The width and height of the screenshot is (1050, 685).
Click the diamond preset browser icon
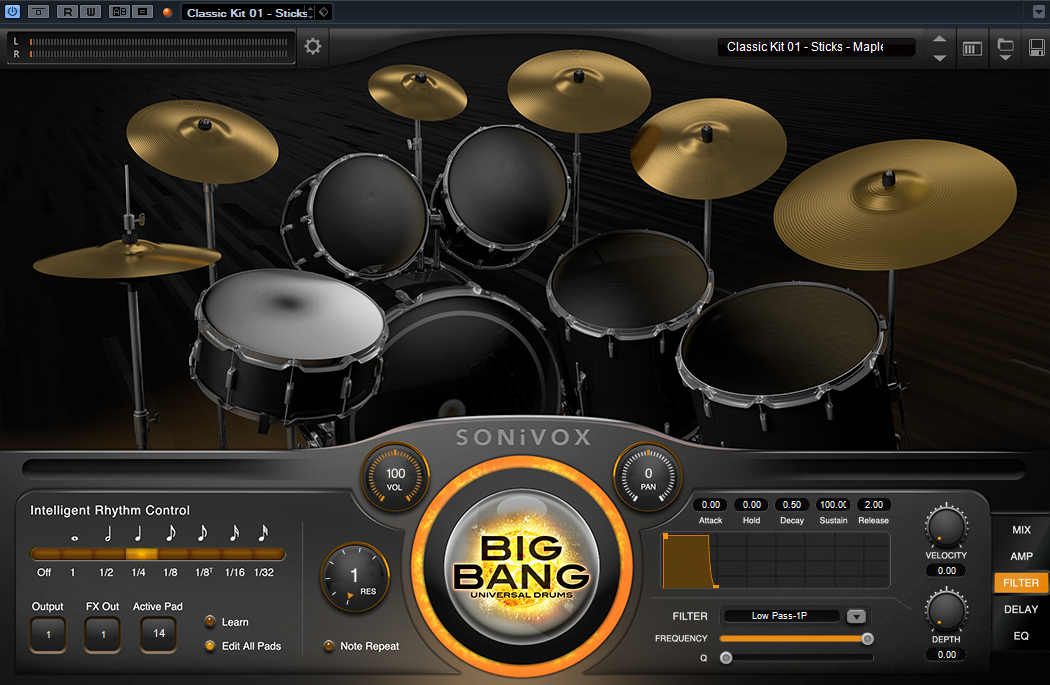[x=323, y=12]
